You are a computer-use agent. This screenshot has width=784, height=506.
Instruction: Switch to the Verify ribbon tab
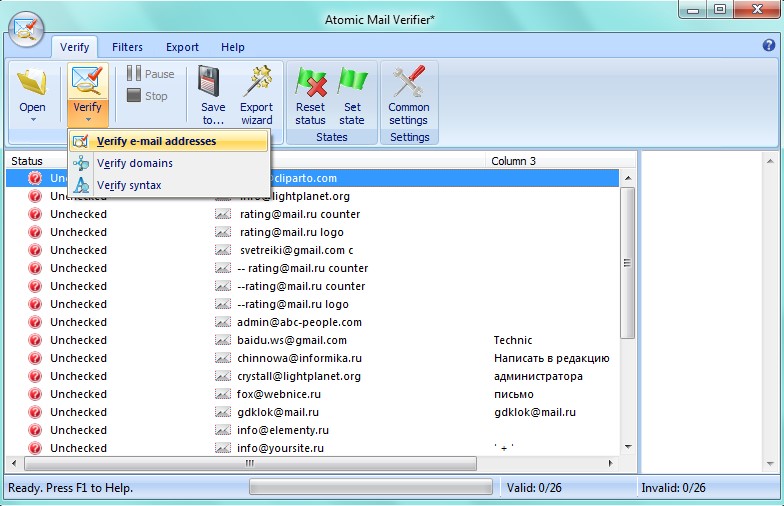coord(74,47)
